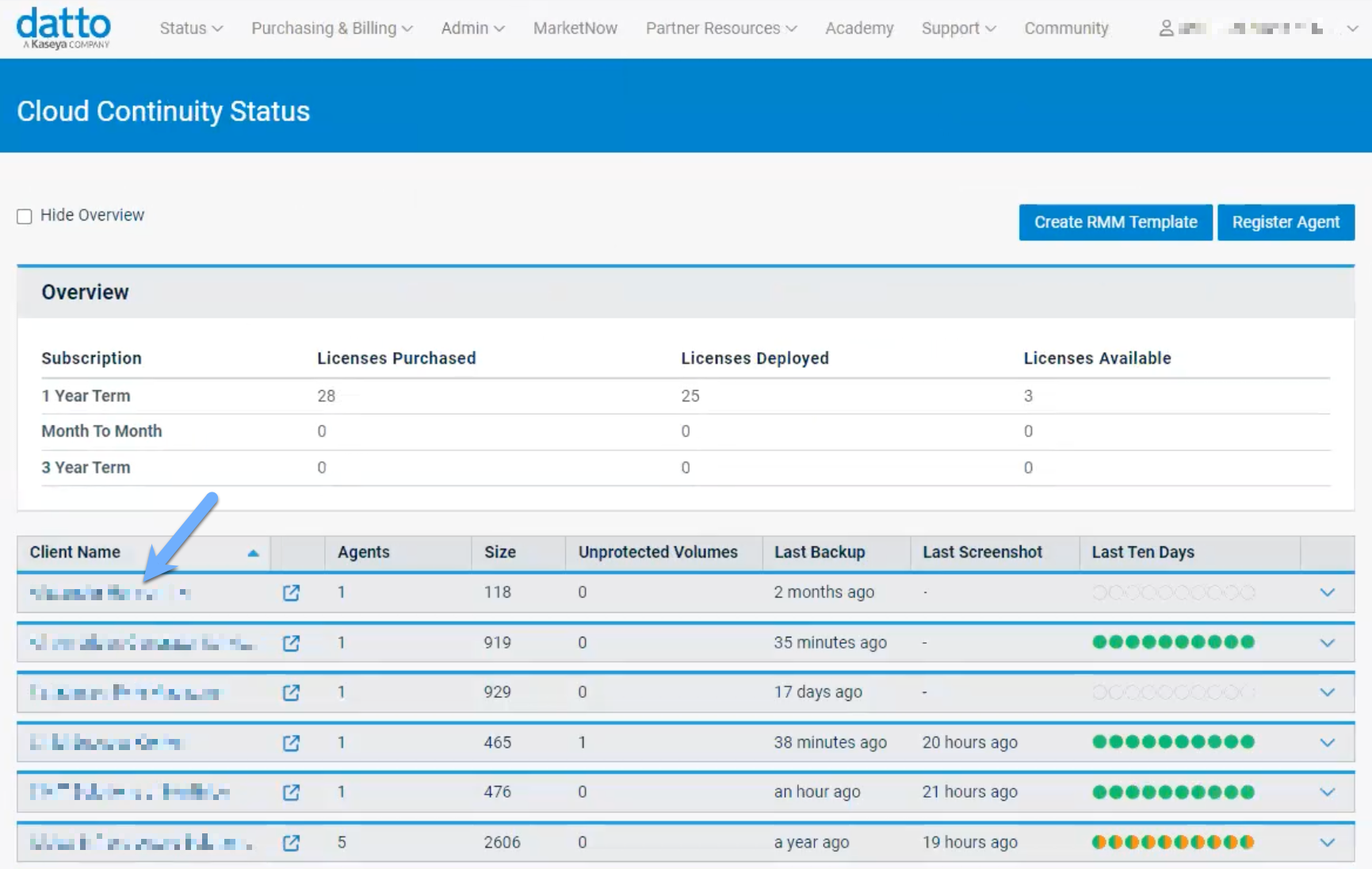1372x869 pixels.
Task: Click Licenses Available value 3
Action: click(x=1028, y=396)
